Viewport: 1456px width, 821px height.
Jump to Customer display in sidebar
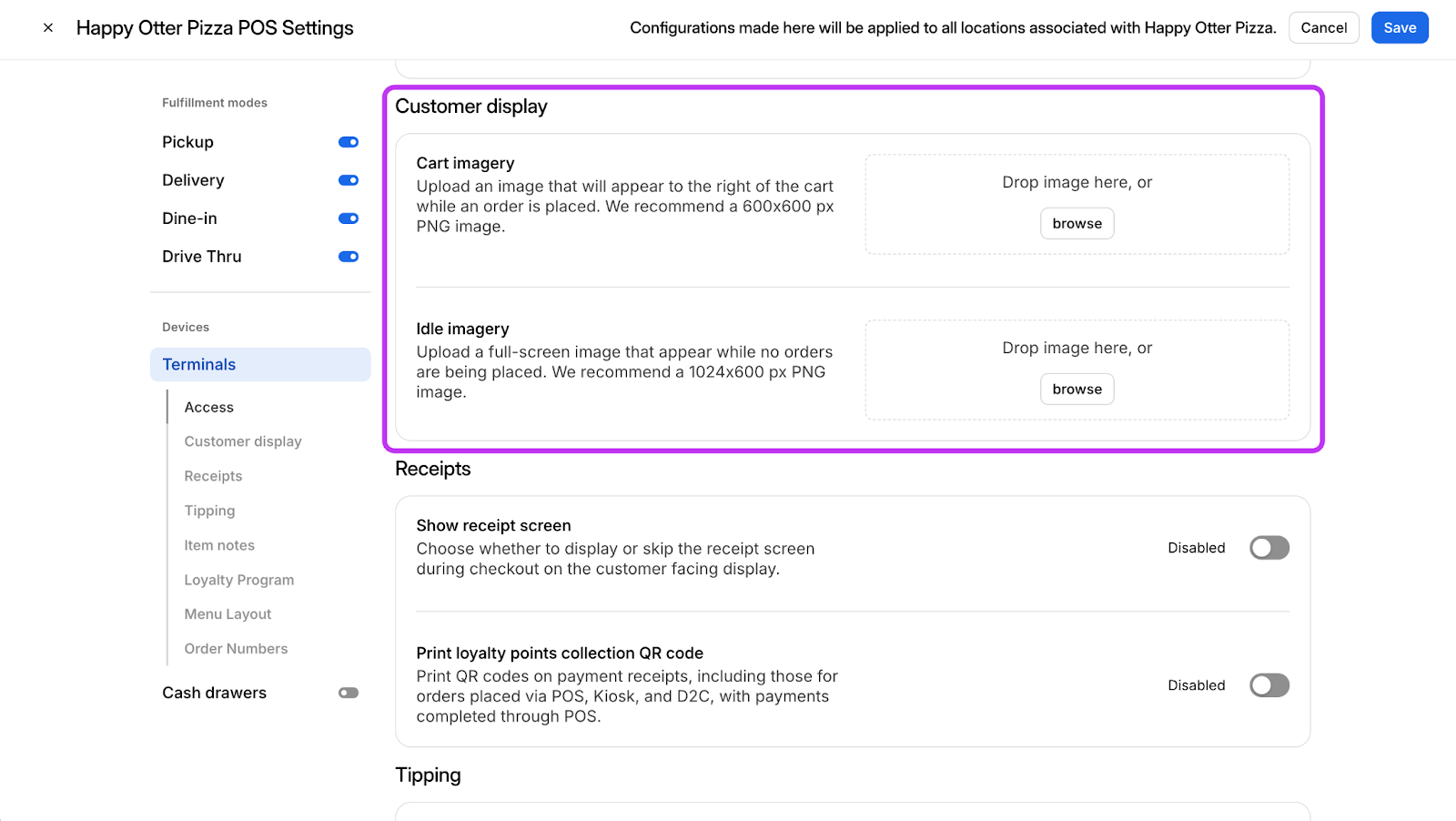[243, 441]
